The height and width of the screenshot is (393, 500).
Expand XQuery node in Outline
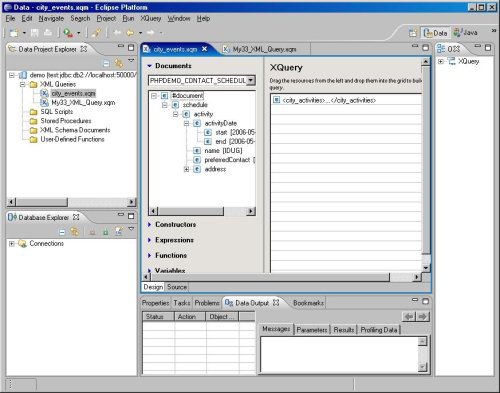pos(441,61)
